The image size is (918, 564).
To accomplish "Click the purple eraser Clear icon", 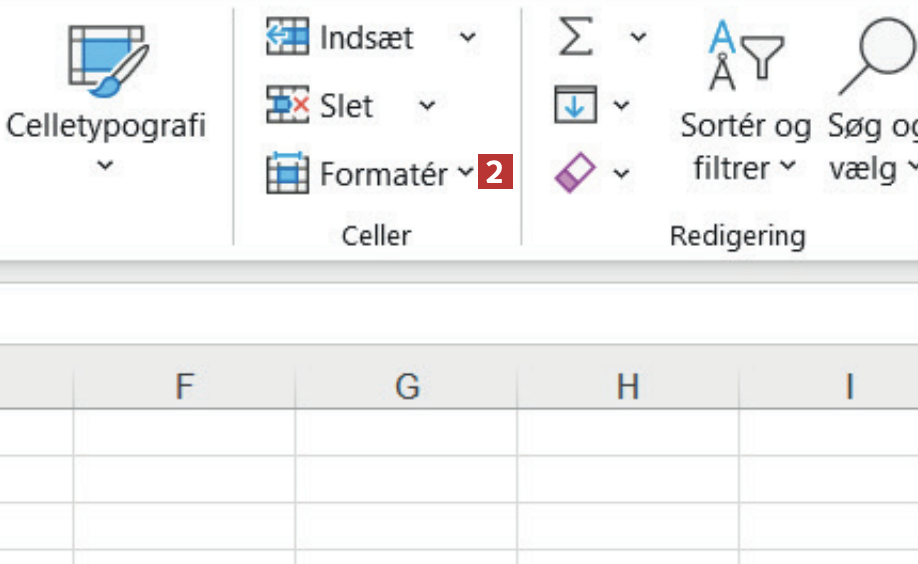I will 575,174.
